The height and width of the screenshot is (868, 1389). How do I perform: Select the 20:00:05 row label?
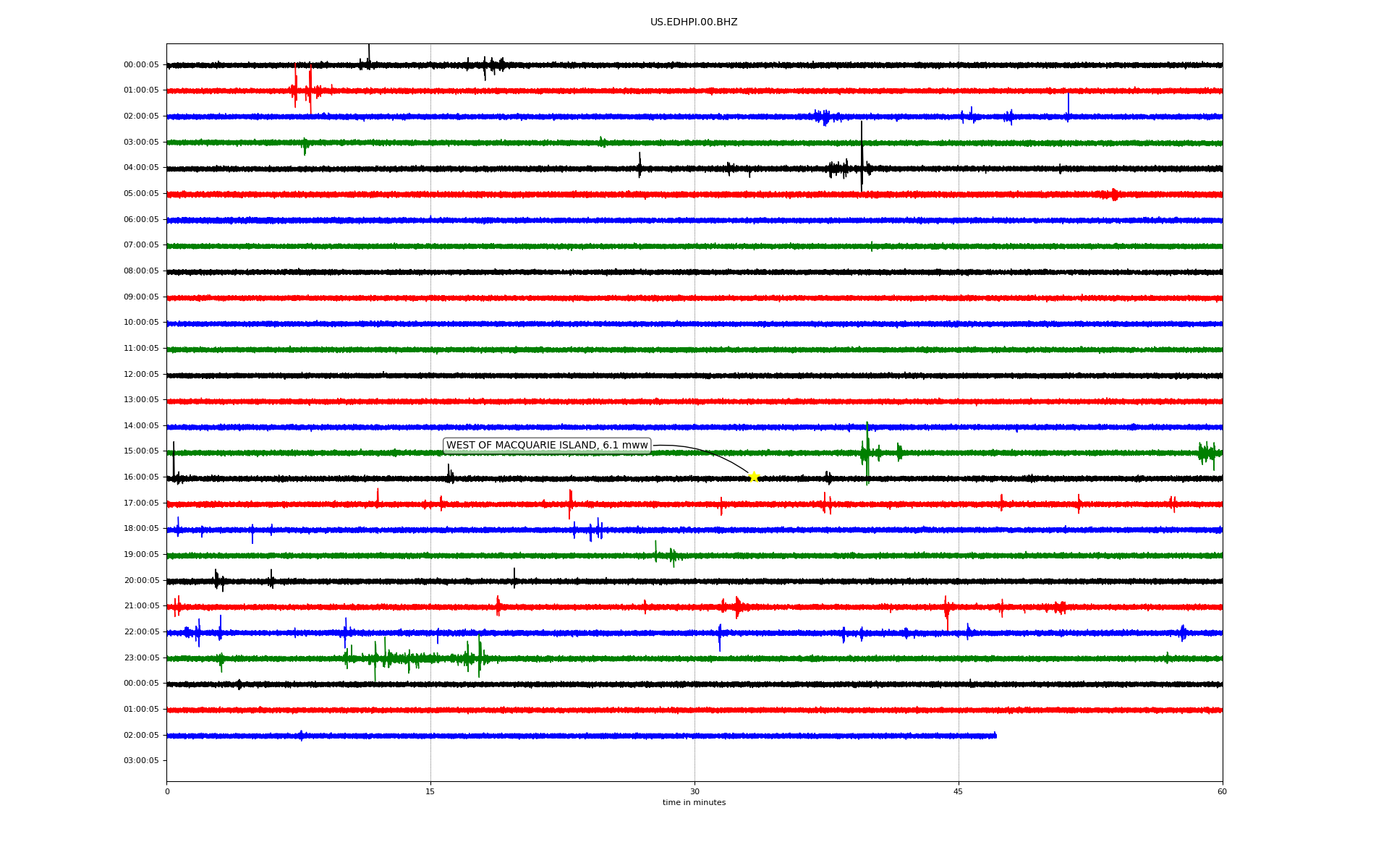141,581
